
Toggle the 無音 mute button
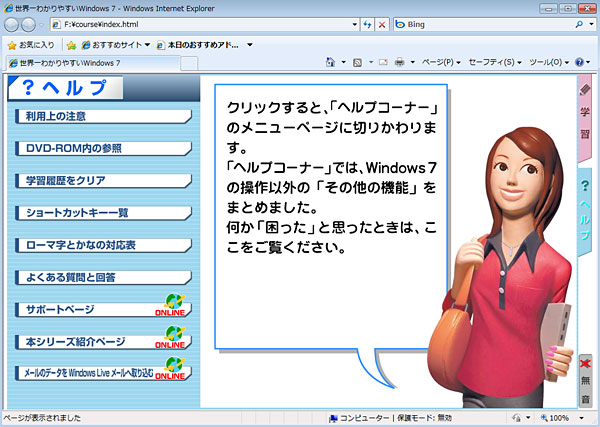585,381
